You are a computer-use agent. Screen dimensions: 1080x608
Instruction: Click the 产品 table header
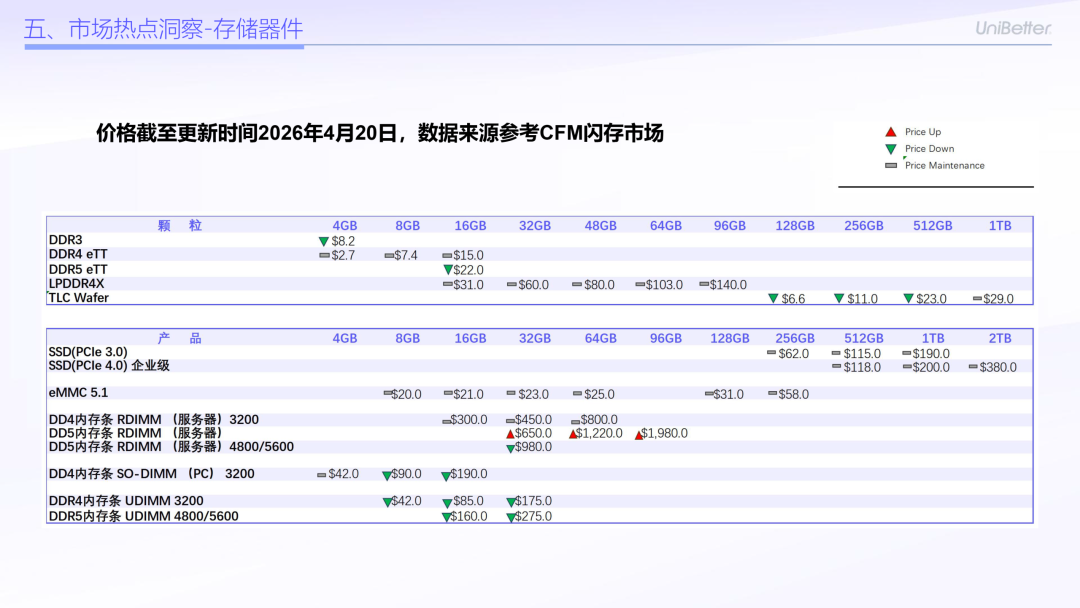[x=180, y=338]
